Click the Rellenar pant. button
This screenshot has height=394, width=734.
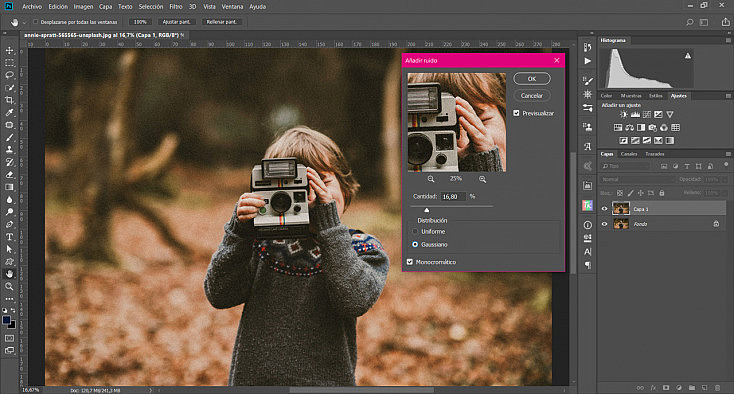pyautogui.click(x=222, y=22)
